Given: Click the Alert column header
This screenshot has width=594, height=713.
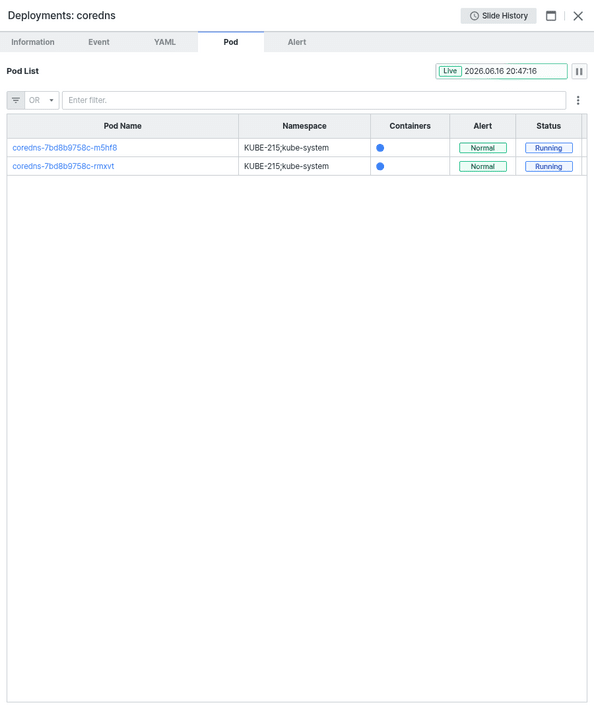Looking at the screenshot, I should 483,126.
